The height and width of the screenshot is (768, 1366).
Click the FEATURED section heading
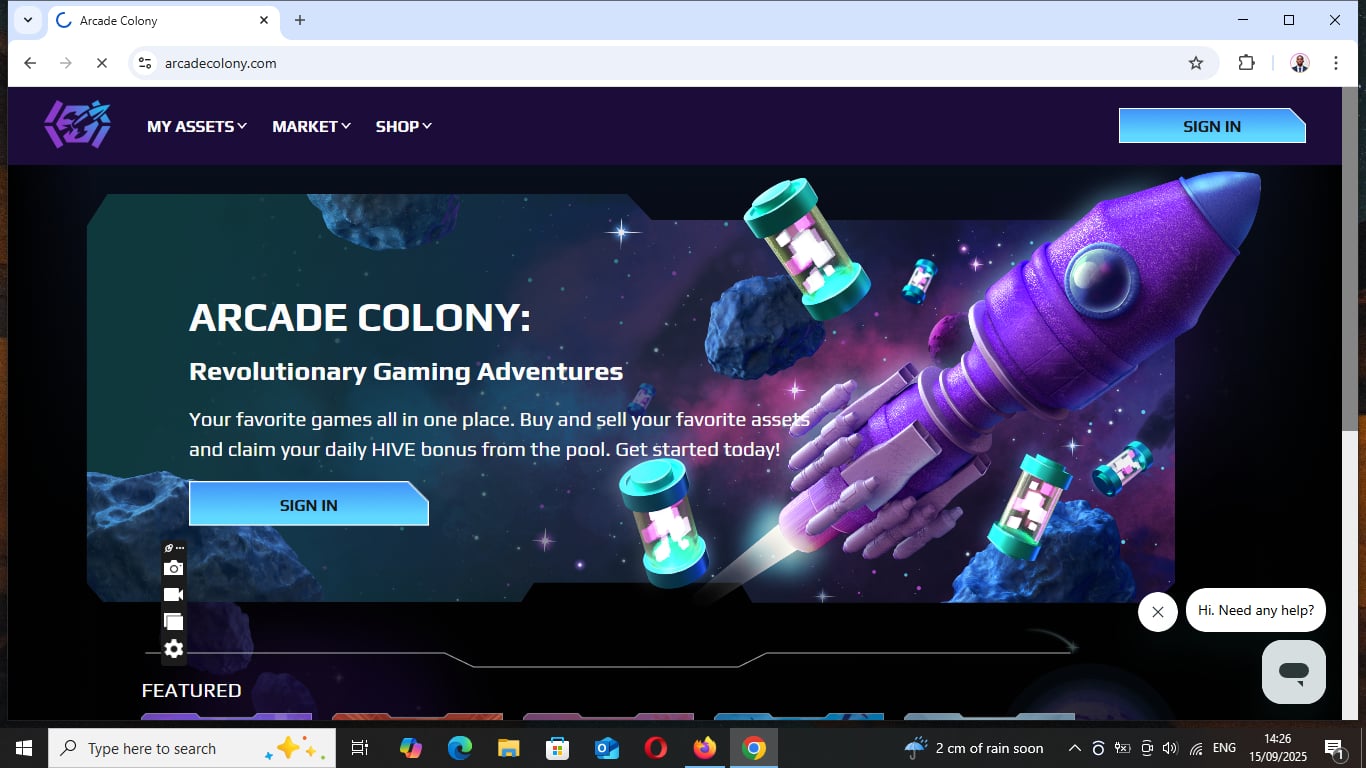click(x=191, y=690)
